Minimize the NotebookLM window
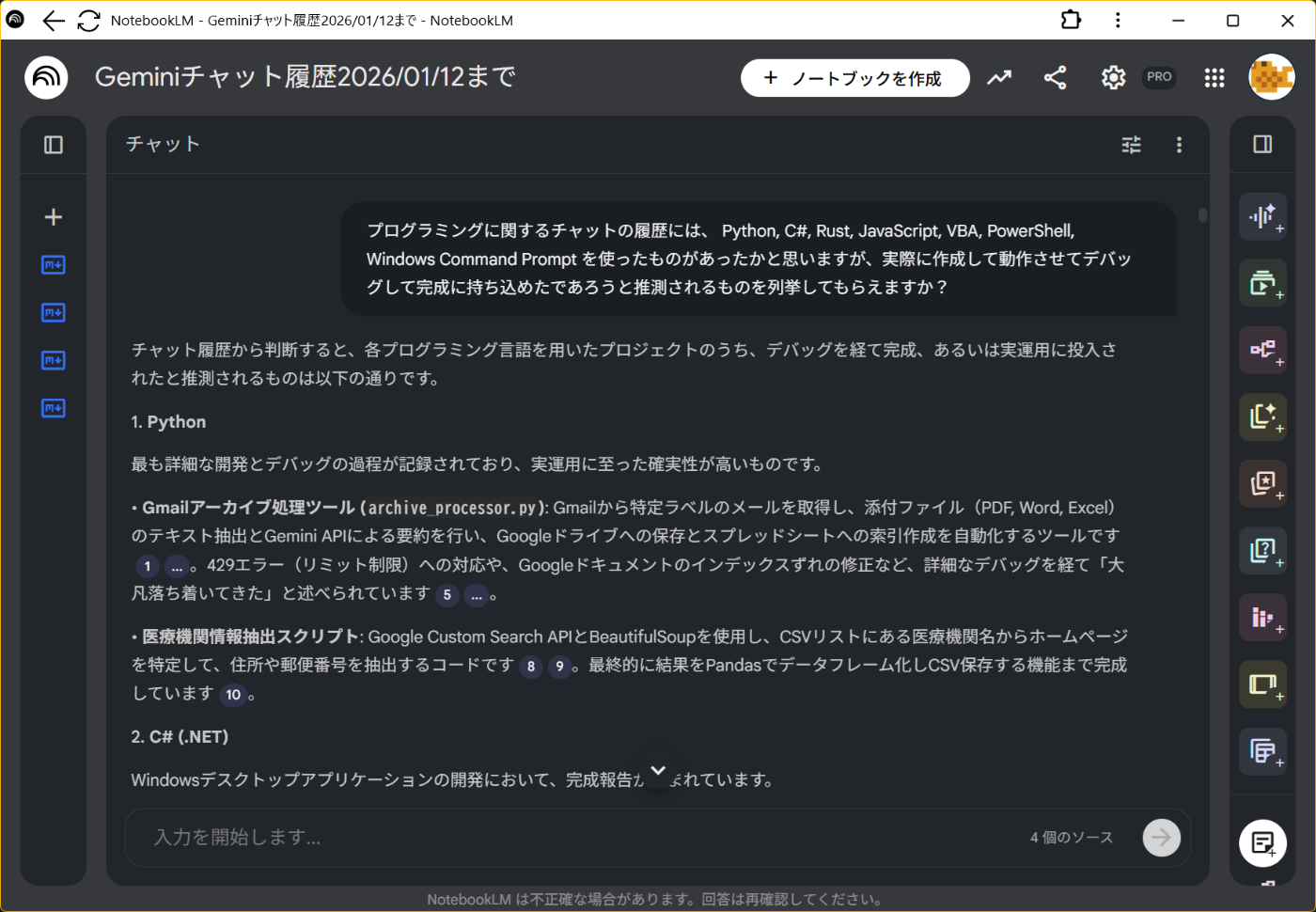 click(1179, 20)
